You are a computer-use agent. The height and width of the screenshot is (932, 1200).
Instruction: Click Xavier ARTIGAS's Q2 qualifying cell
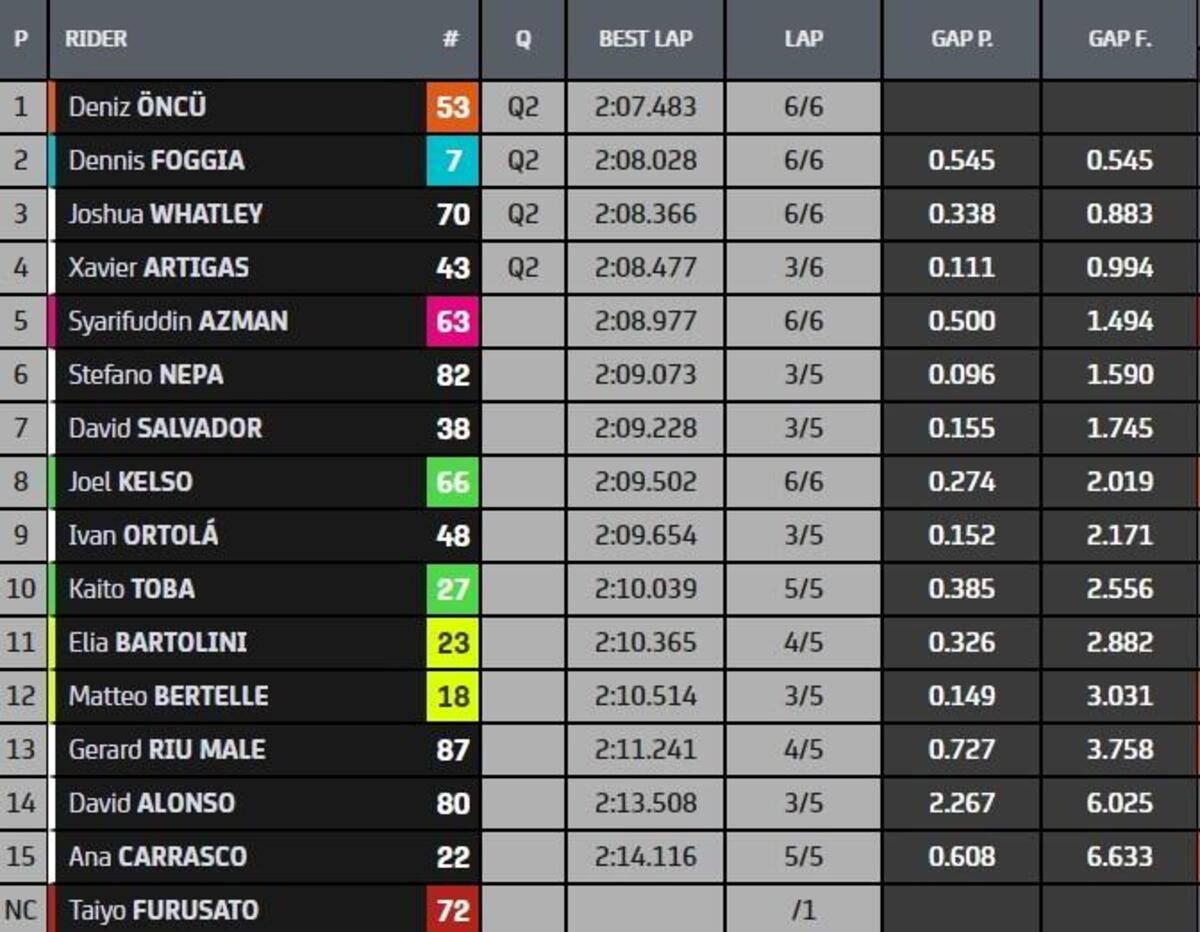pyautogui.click(x=523, y=268)
